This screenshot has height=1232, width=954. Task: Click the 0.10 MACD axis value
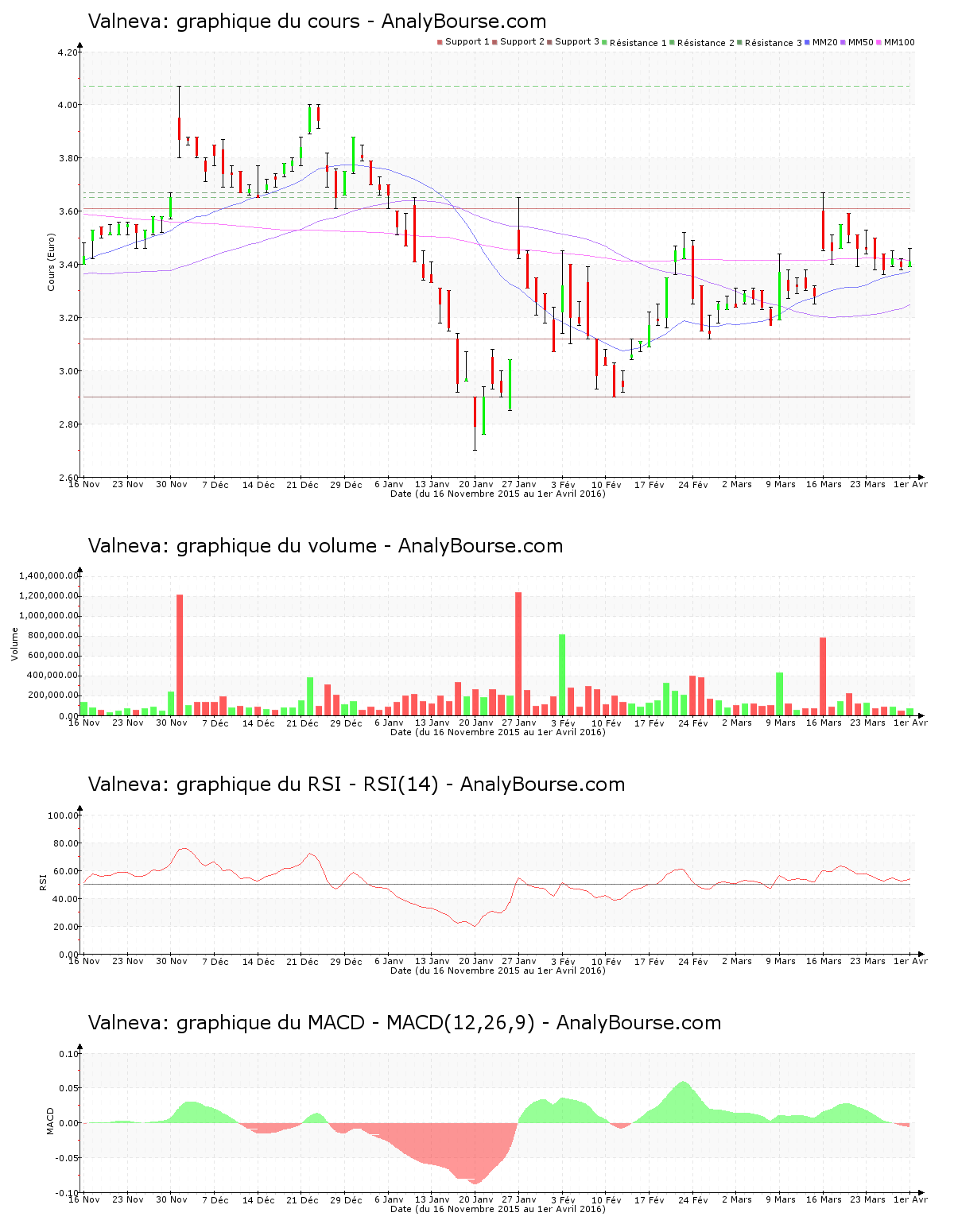click(x=69, y=1054)
